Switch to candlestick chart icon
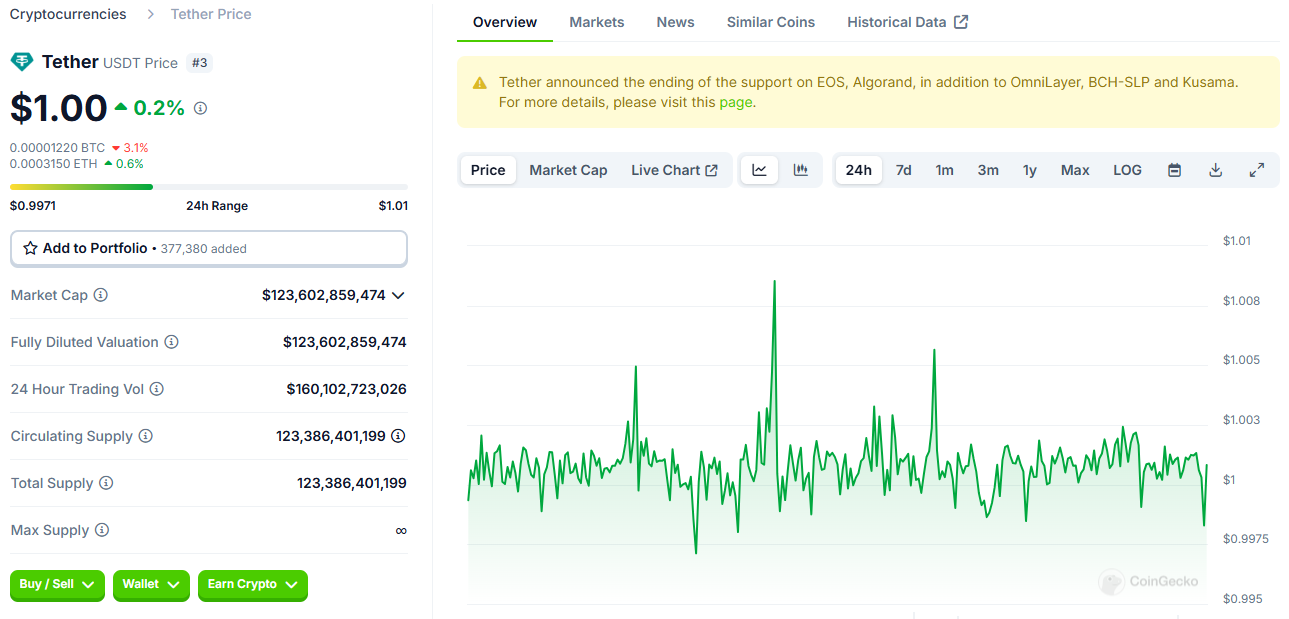 (800, 170)
